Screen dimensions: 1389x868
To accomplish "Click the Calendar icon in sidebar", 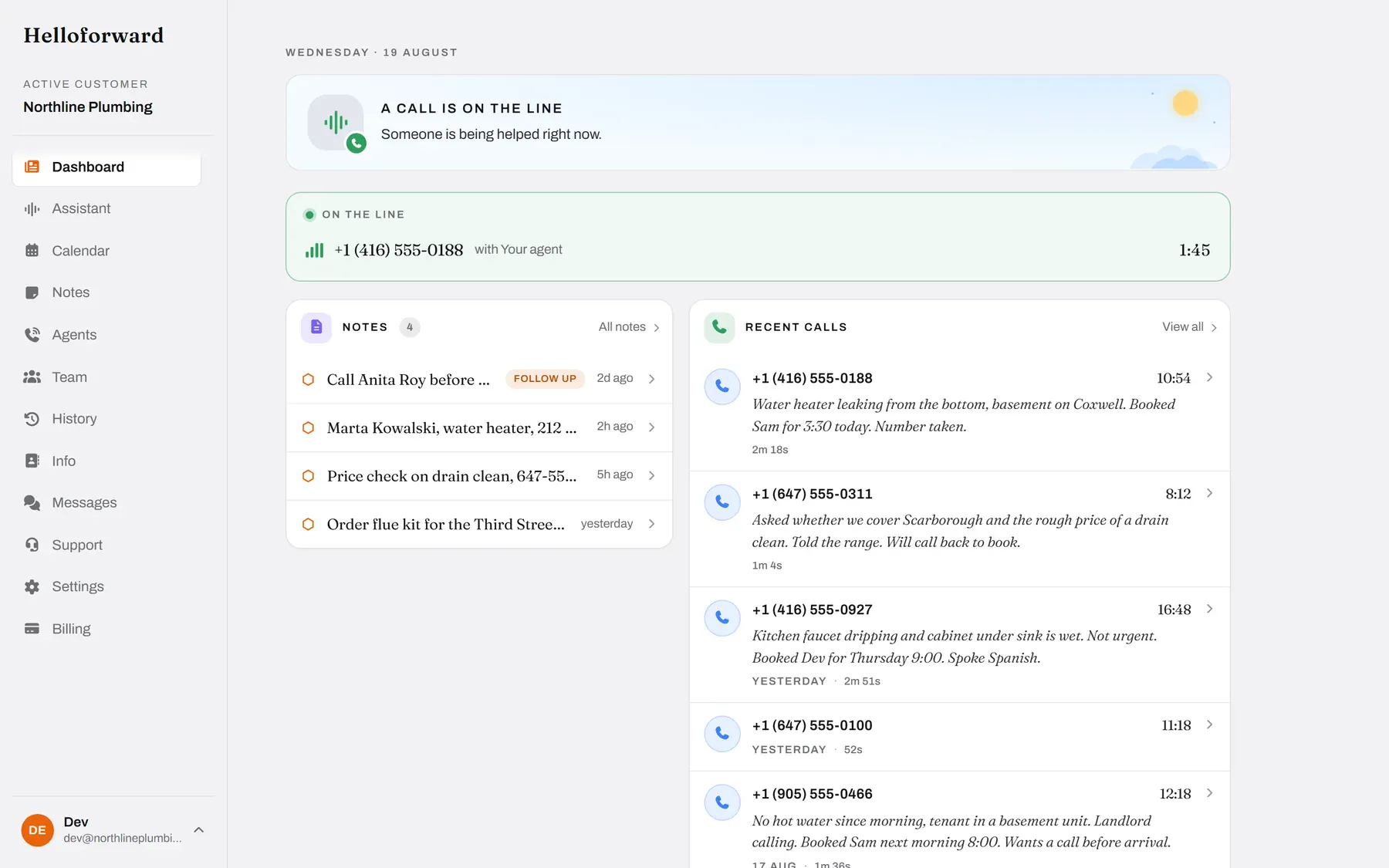I will click(x=32, y=251).
